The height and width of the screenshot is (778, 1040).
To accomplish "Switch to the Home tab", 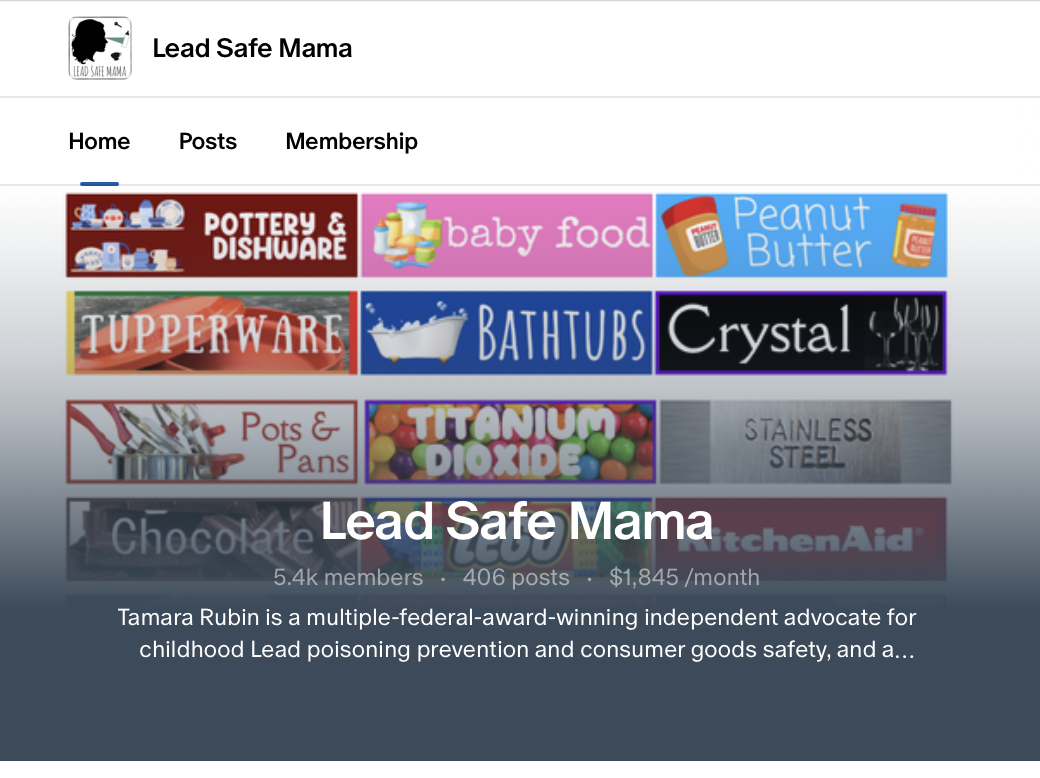I will coord(99,141).
